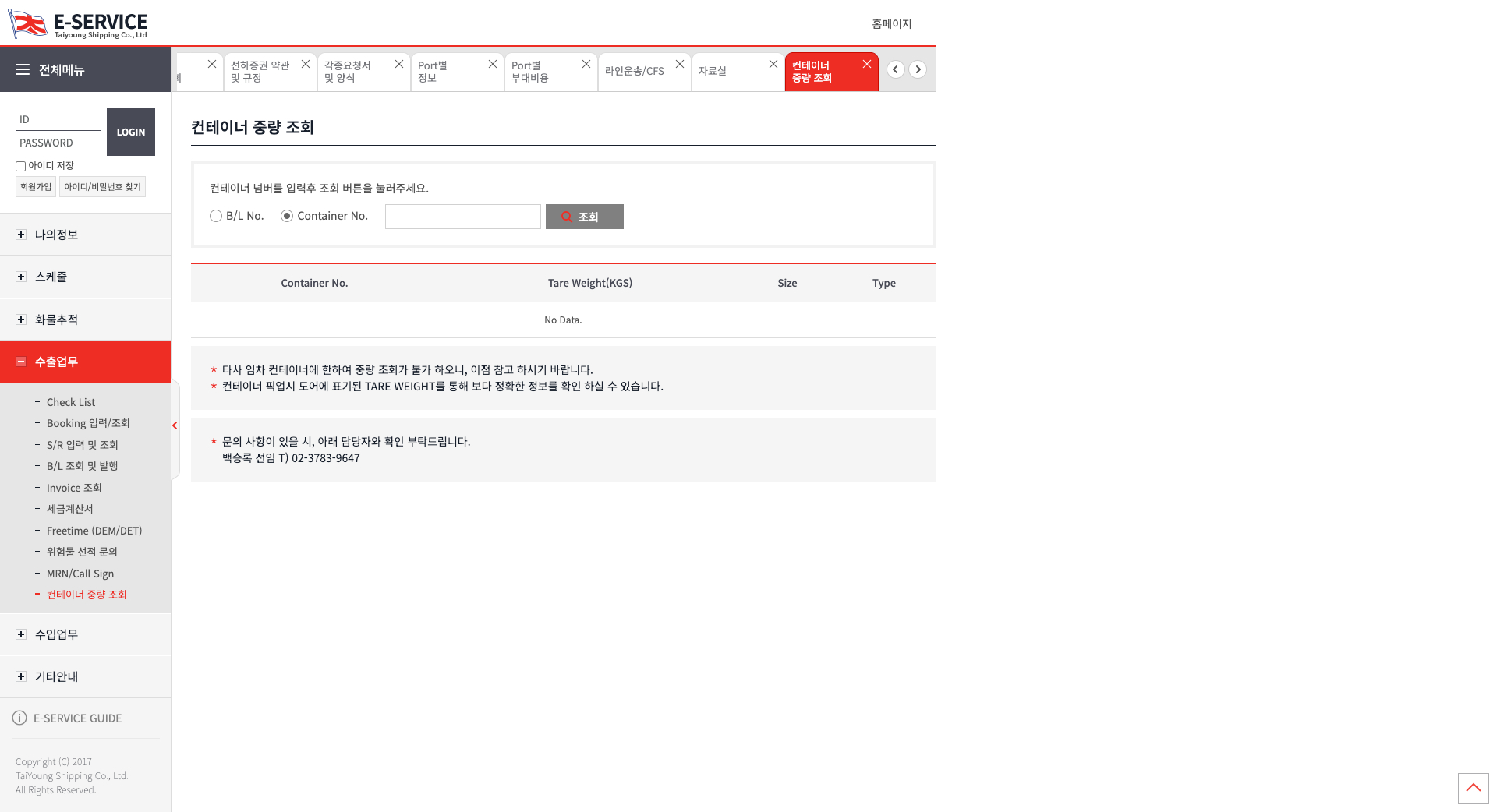Open Booking 입력/조회 menu item
The image size is (1497, 812).
pos(88,423)
